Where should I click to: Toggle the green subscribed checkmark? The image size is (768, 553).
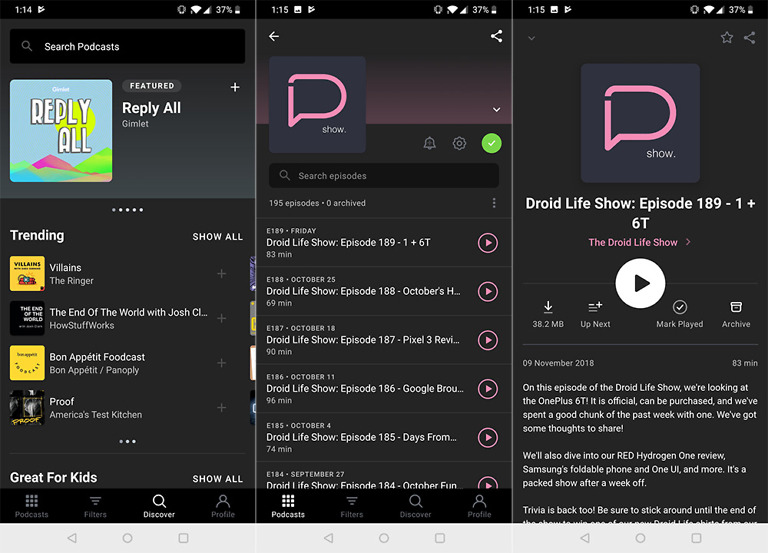point(491,143)
